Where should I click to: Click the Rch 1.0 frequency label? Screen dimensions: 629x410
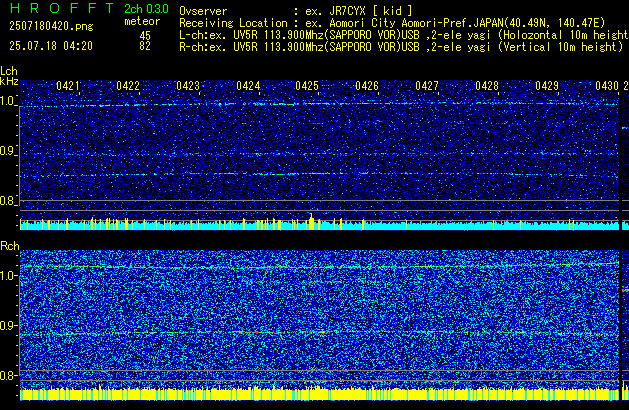[8, 276]
